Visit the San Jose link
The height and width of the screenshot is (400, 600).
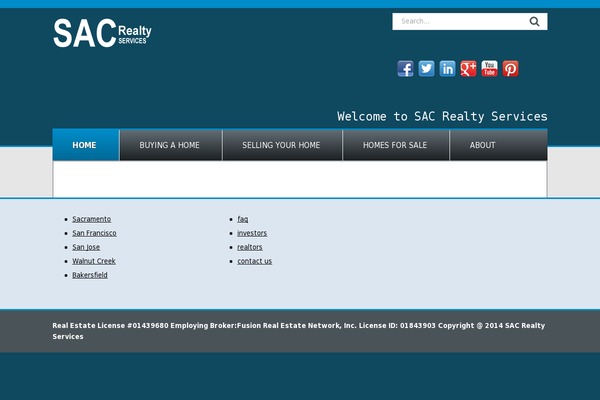[x=86, y=247]
